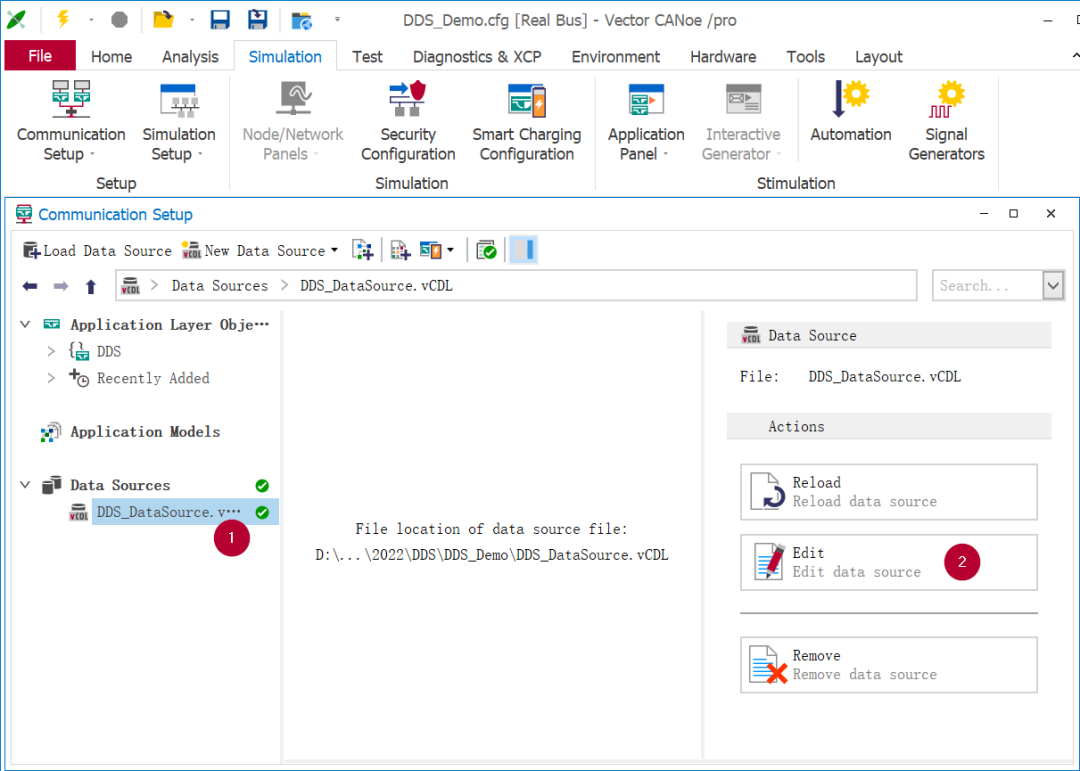Click the Communication Setup dropdown arrow in ribbon
Image resolution: width=1080 pixels, height=771 pixels.
tap(92, 154)
